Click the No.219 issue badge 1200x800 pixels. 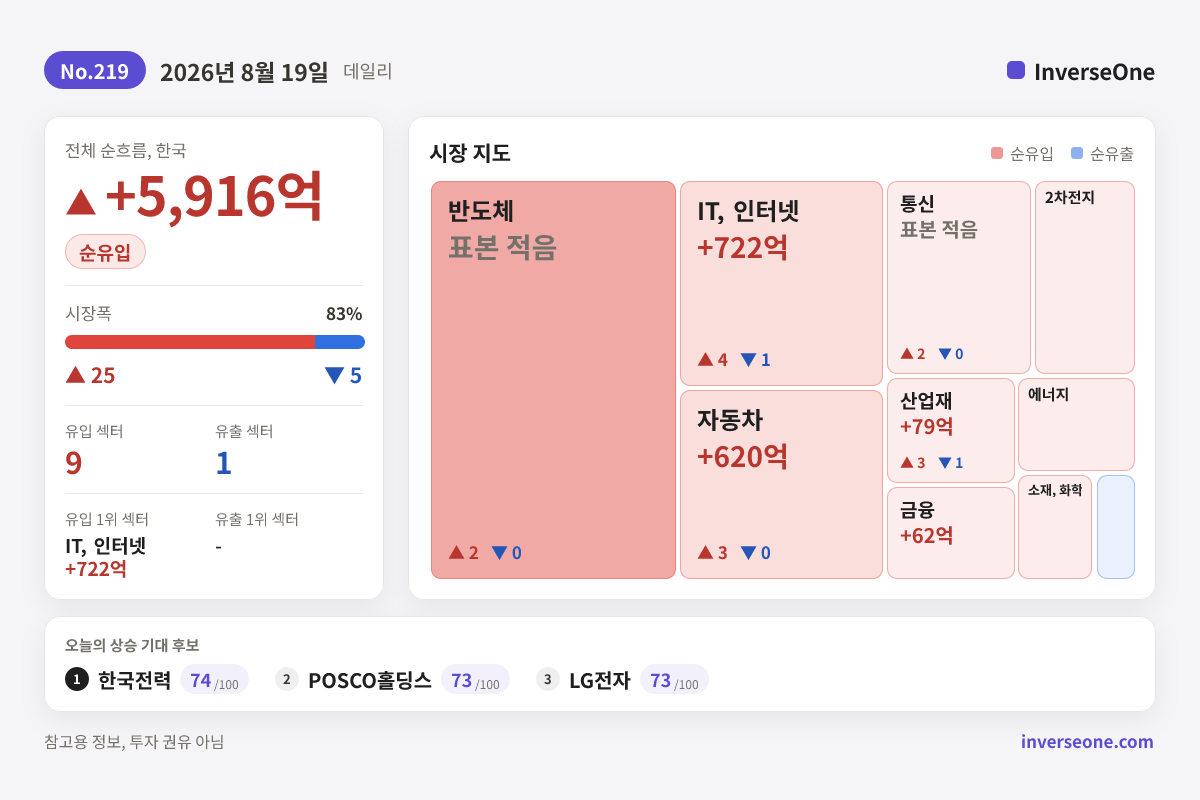[95, 71]
